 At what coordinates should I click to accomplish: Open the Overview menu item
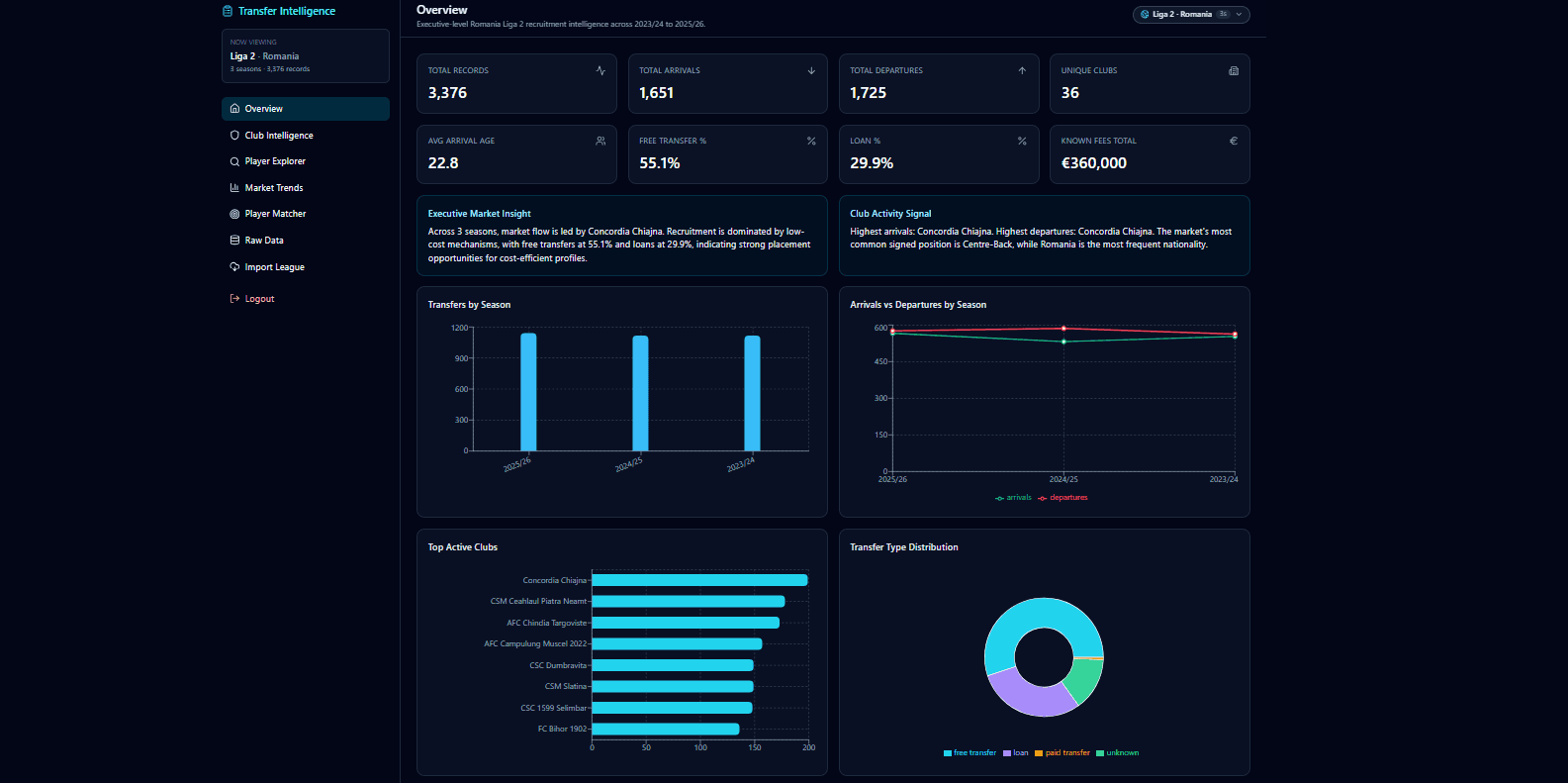(306, 109)
